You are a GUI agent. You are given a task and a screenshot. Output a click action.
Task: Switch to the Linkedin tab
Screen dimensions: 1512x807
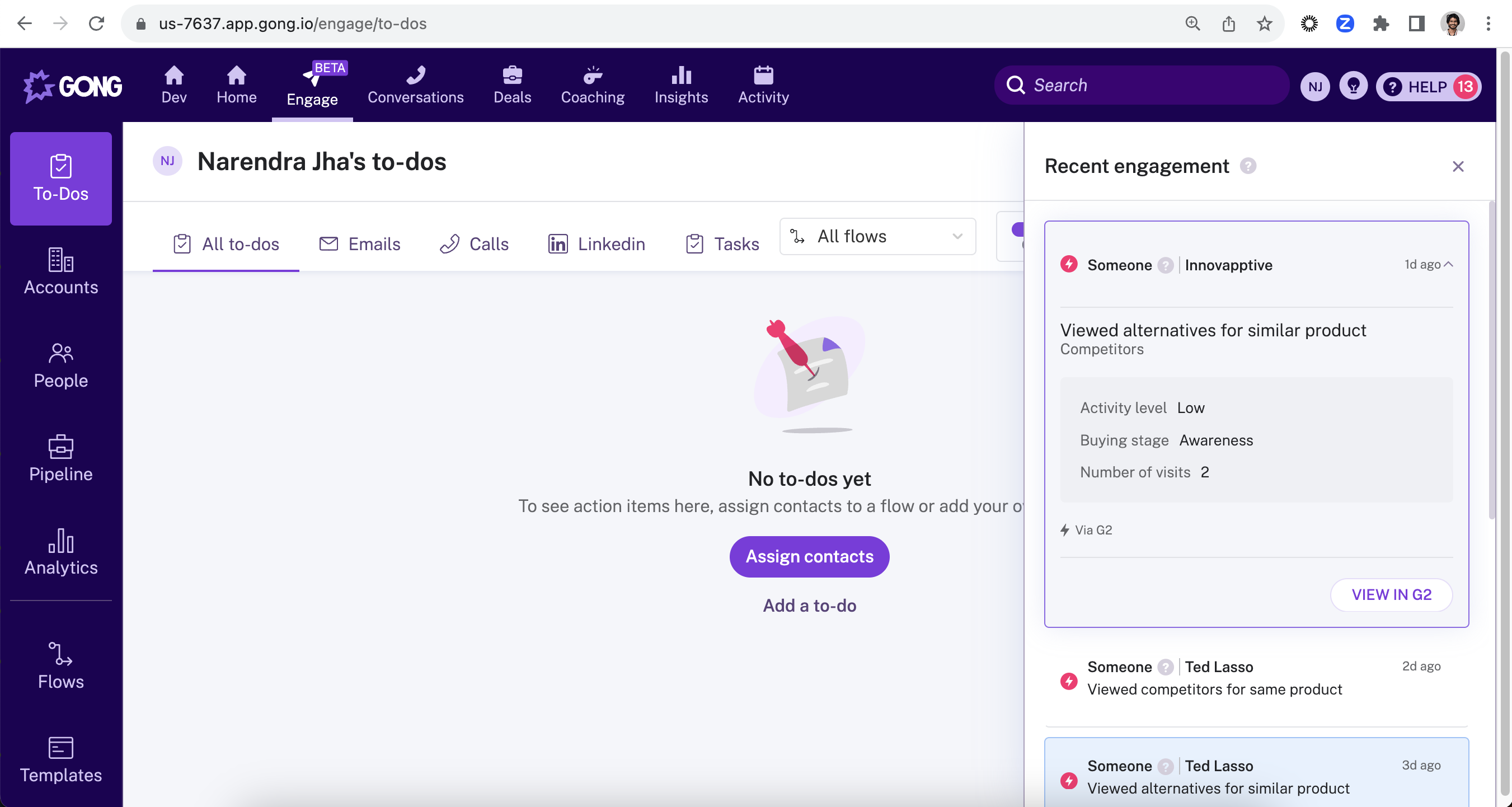pos(597,243)
